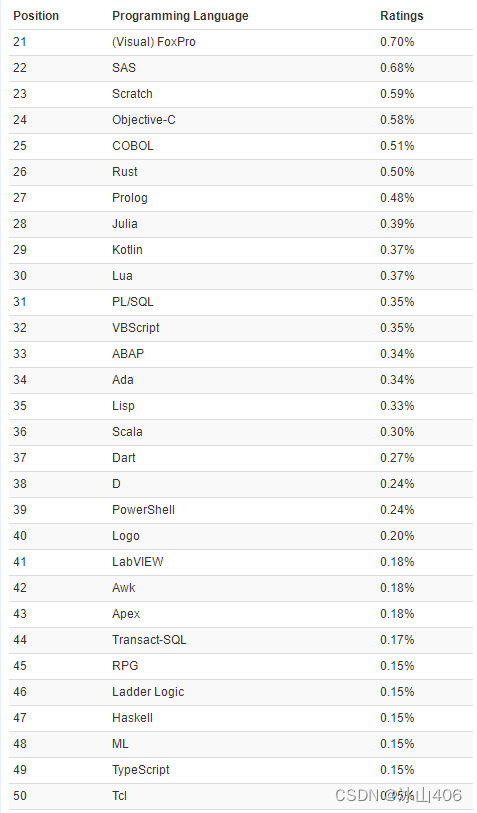Click the 0.70% rating value
The image size is (477, 813).
pyautogui.click(x=397, y=42)
